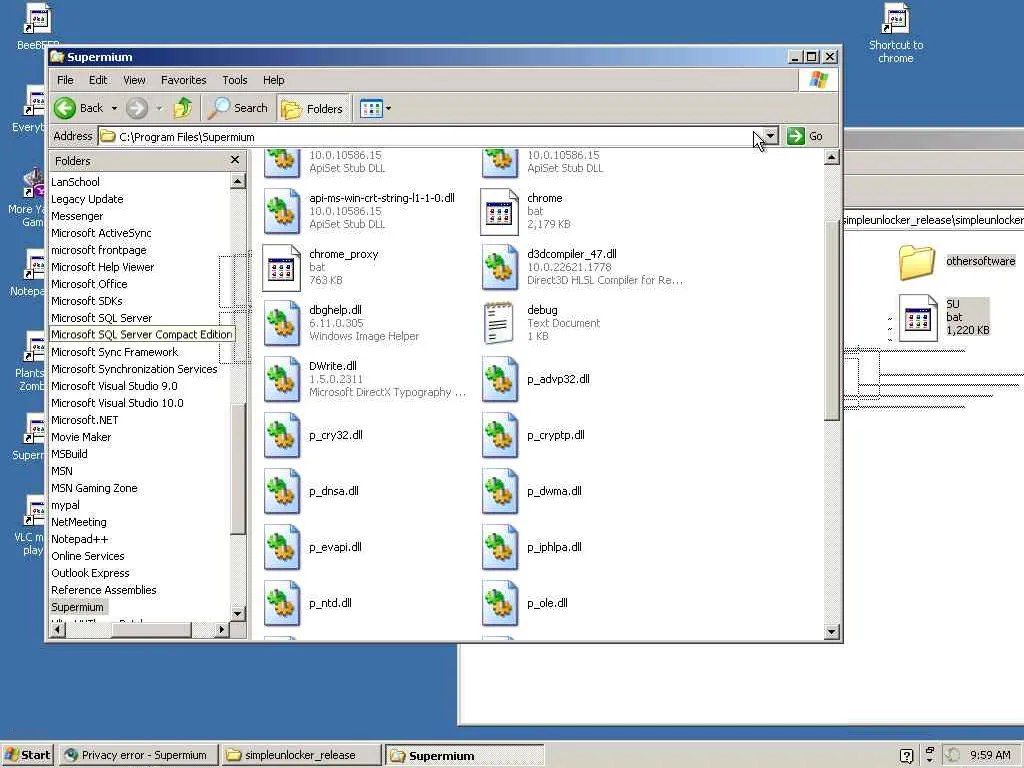Go up one folder level icon

pyautogui.click(x=183, y=108)
